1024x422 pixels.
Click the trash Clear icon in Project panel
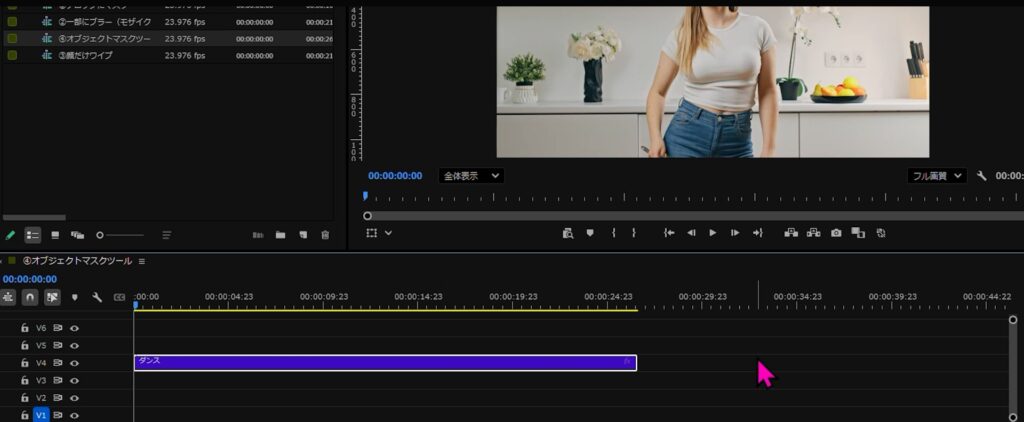324,235
